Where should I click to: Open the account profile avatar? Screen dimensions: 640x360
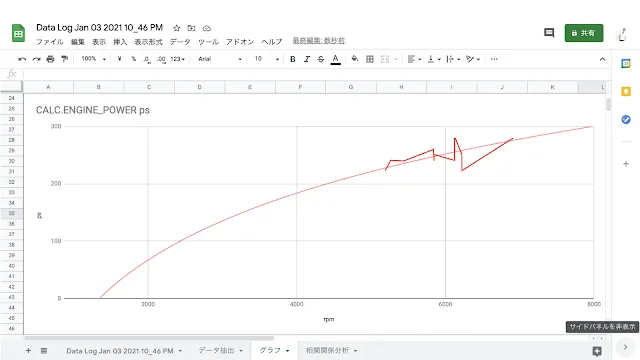[622, 34]
